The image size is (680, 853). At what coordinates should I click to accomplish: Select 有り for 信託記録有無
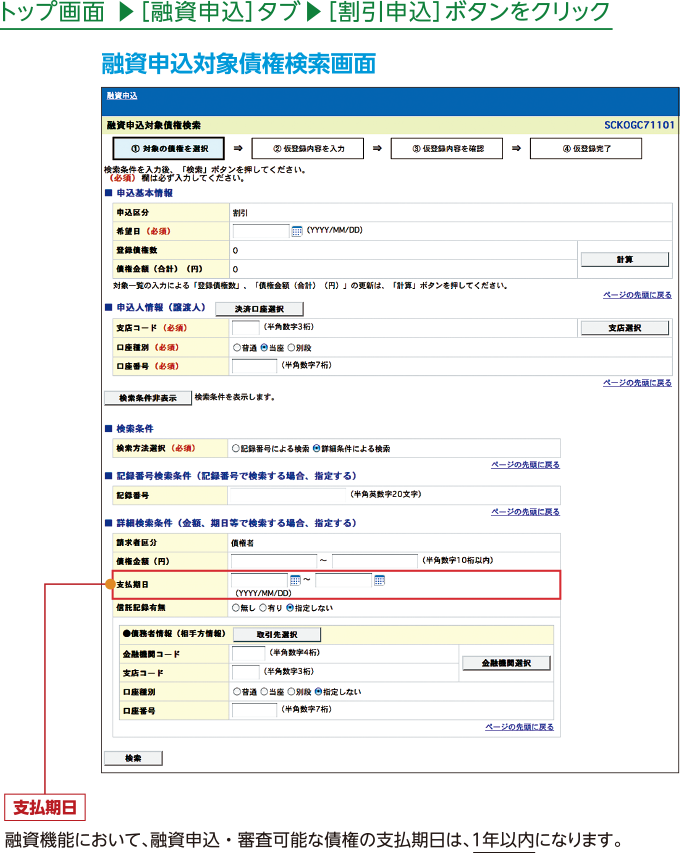coord(263,608)
